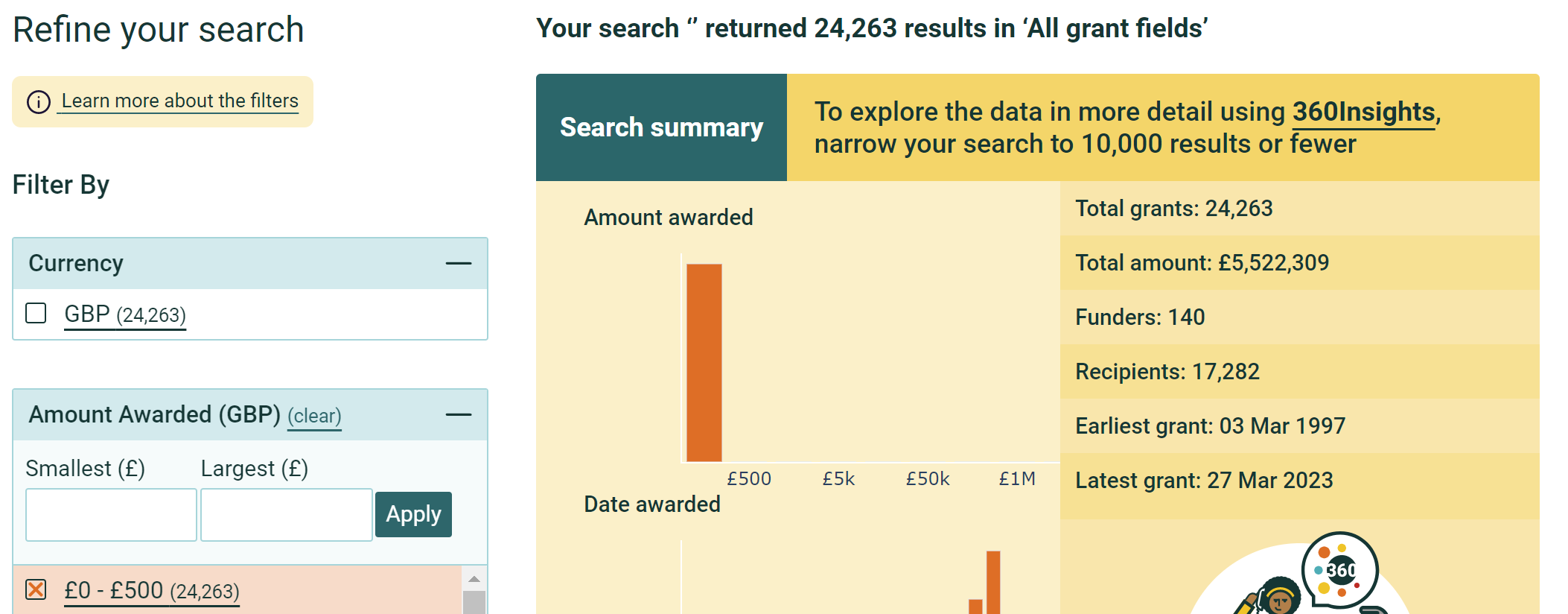Switch to the Search summary tab
The image size is (1568, 614).
tap(661, 127)
